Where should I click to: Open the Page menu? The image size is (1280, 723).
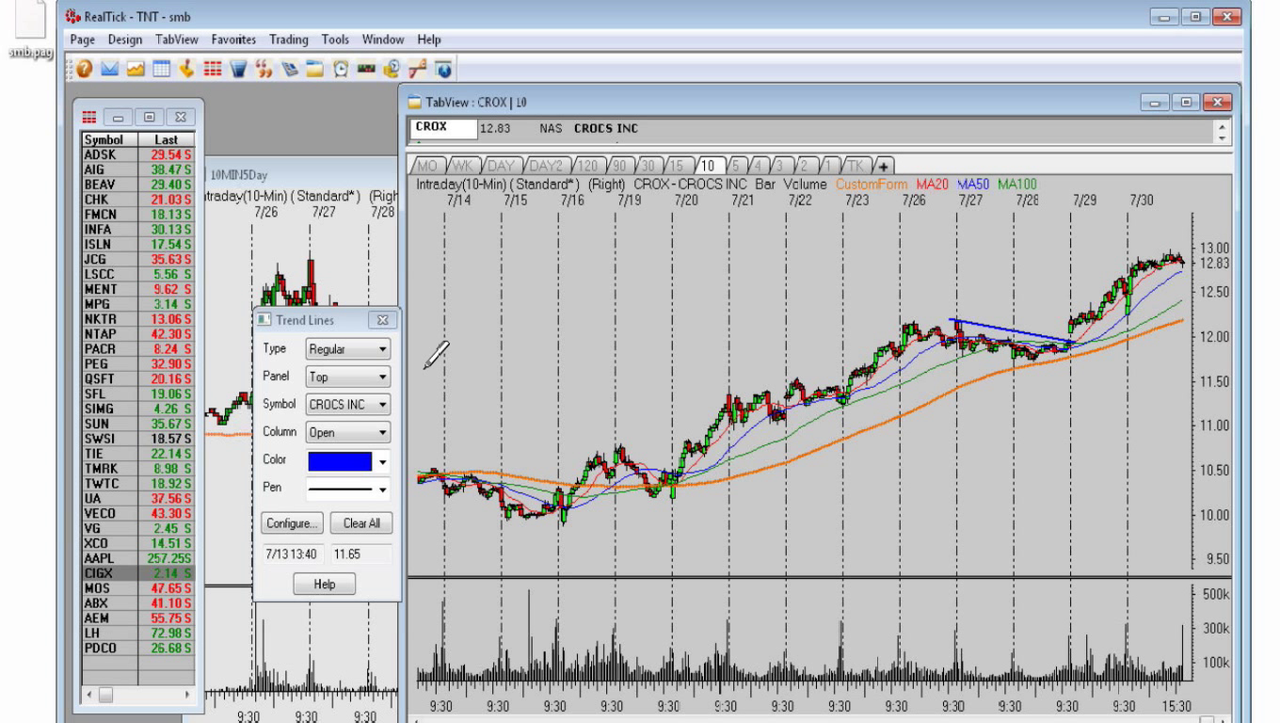82,40
